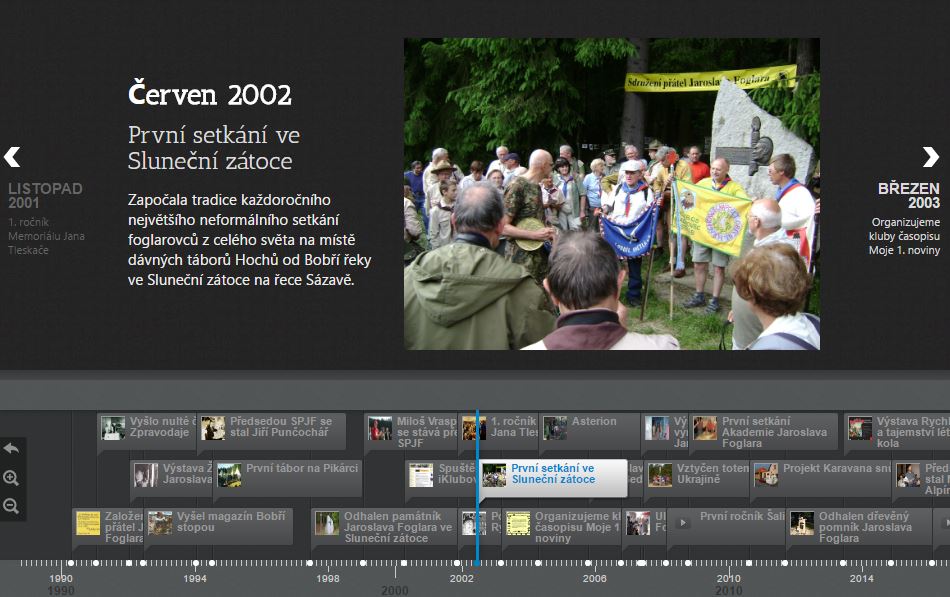Zoom in the timeline
This screenshot has height=597, width=950.
11,478
